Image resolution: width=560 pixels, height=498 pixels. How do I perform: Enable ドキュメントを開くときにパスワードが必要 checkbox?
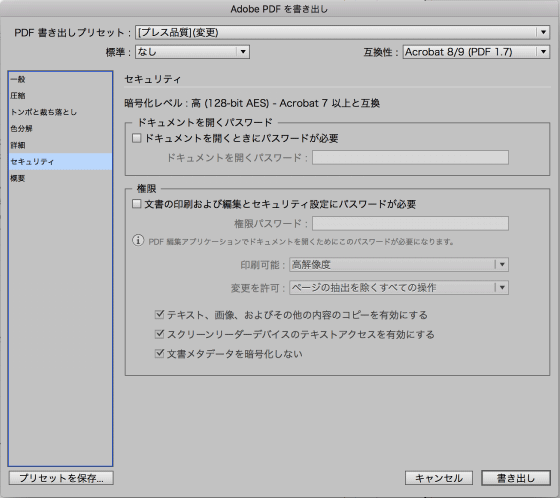click(x=136, y=138)
